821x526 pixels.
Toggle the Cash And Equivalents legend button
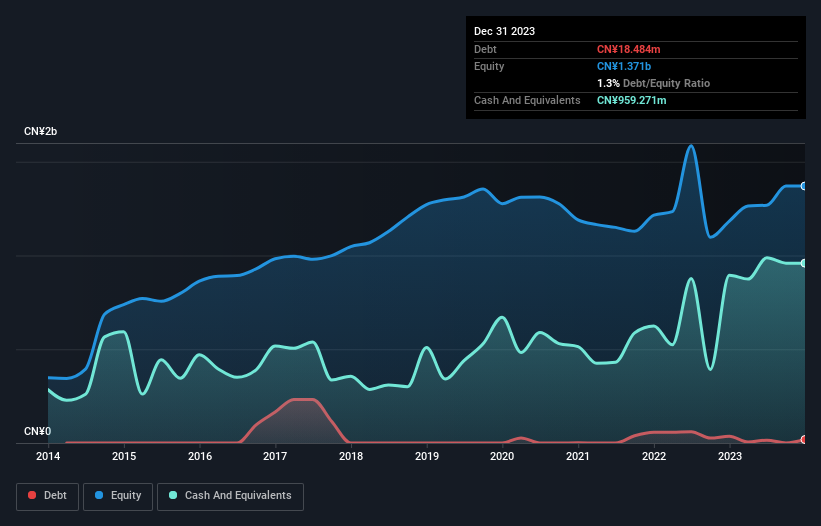coord(230,496)
